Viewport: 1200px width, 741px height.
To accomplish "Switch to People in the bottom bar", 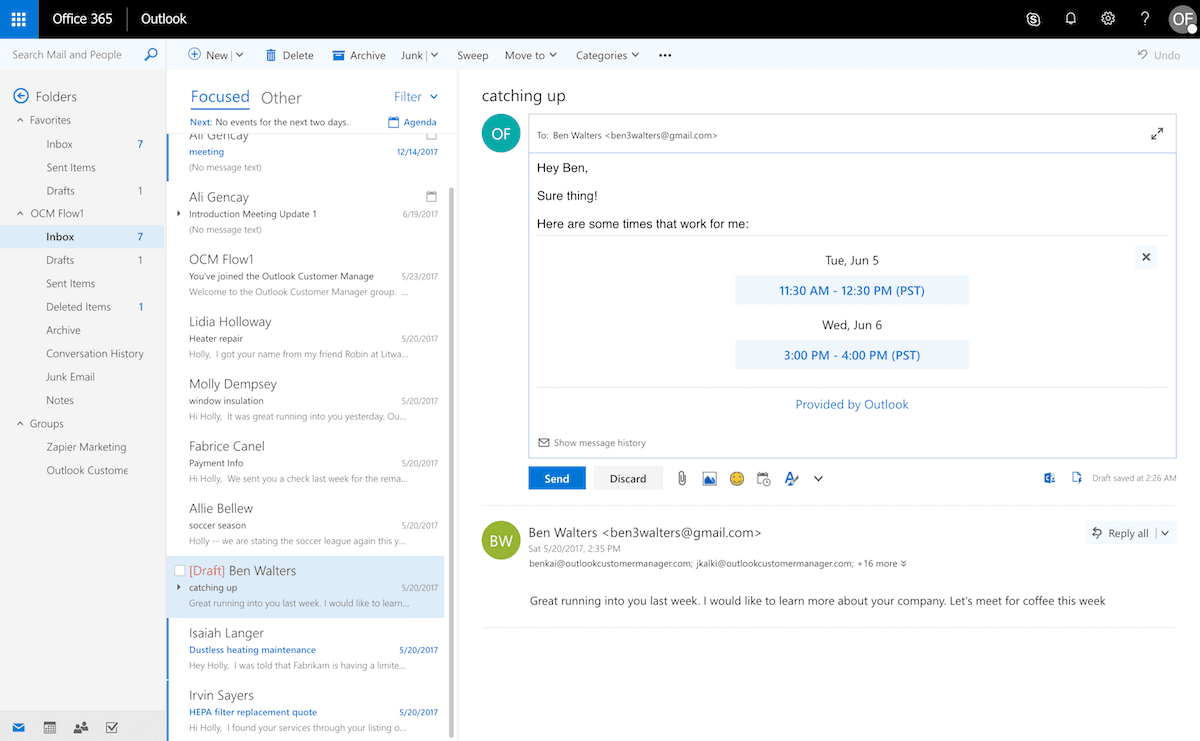I will coord(81,727).
